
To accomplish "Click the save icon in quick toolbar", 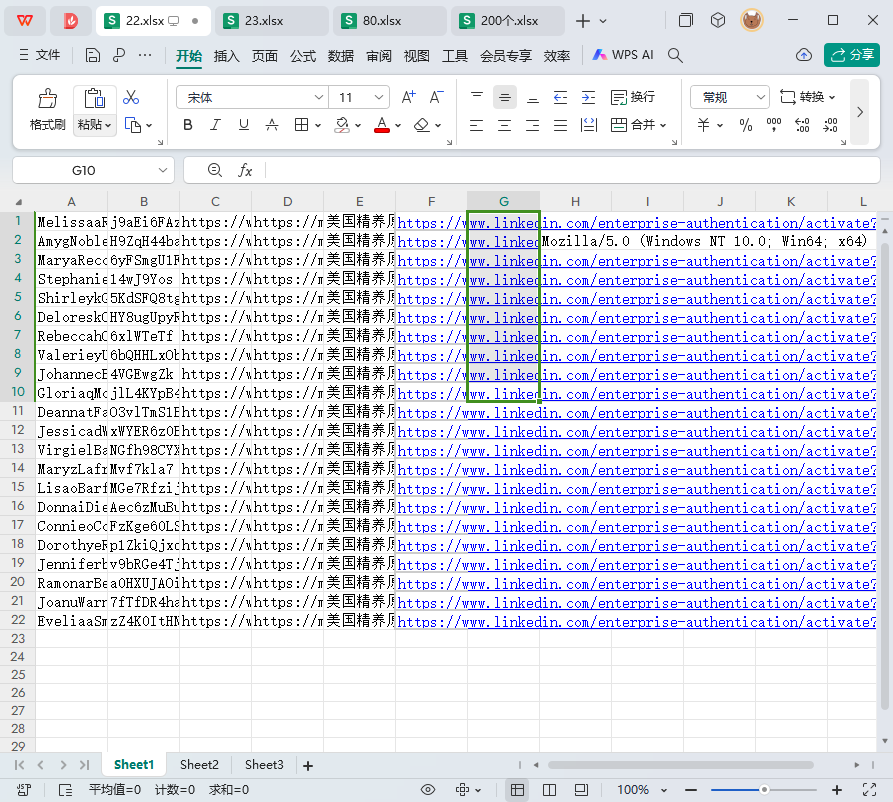I will [x=93, y=55].
